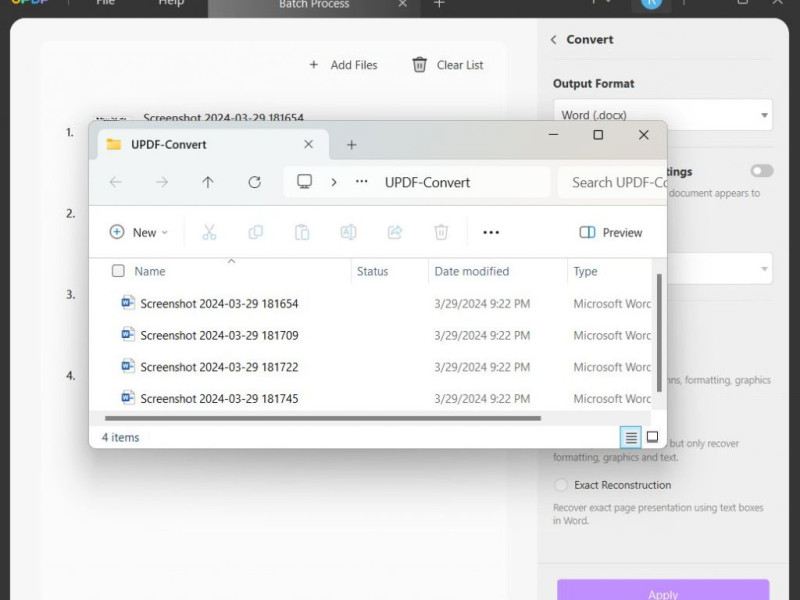Close the Batch Process tab in UPDF
This screenshot has height=600, width=800.
pos(403,4)
